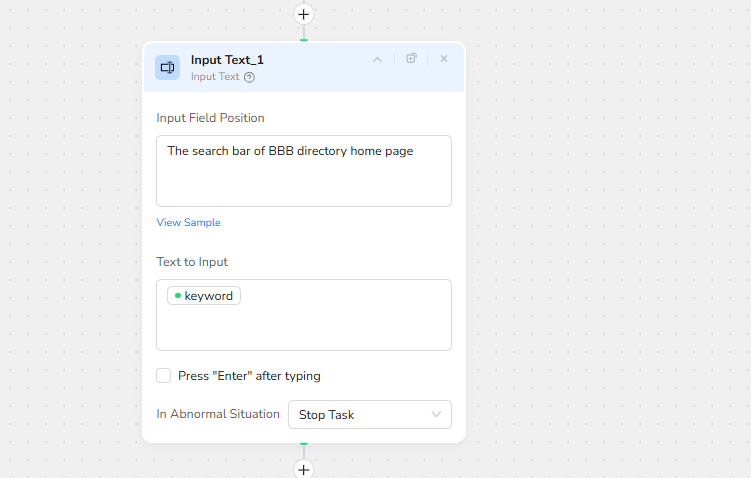Click the bottom green connector point

[x=304, y=443]
